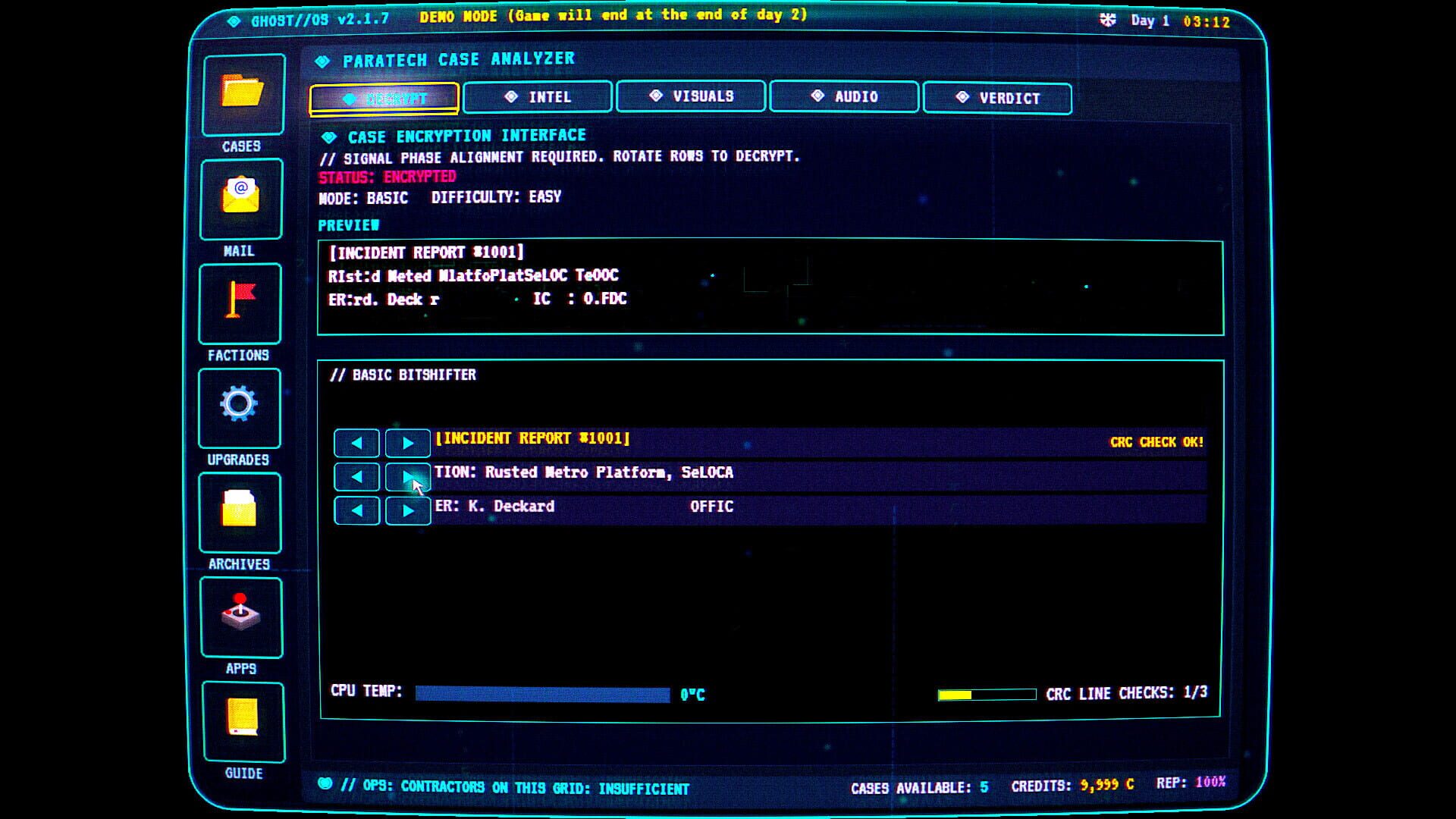Open the Mail envelope icon

pyautogui.click(x=241, y=199)
